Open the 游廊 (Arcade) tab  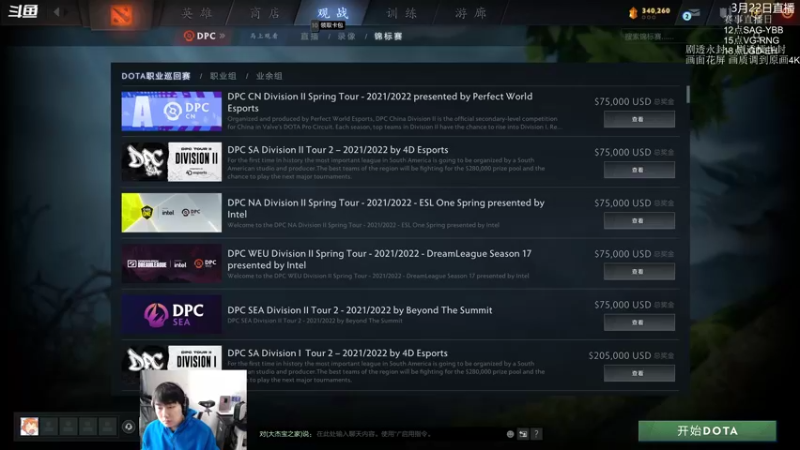470,13
